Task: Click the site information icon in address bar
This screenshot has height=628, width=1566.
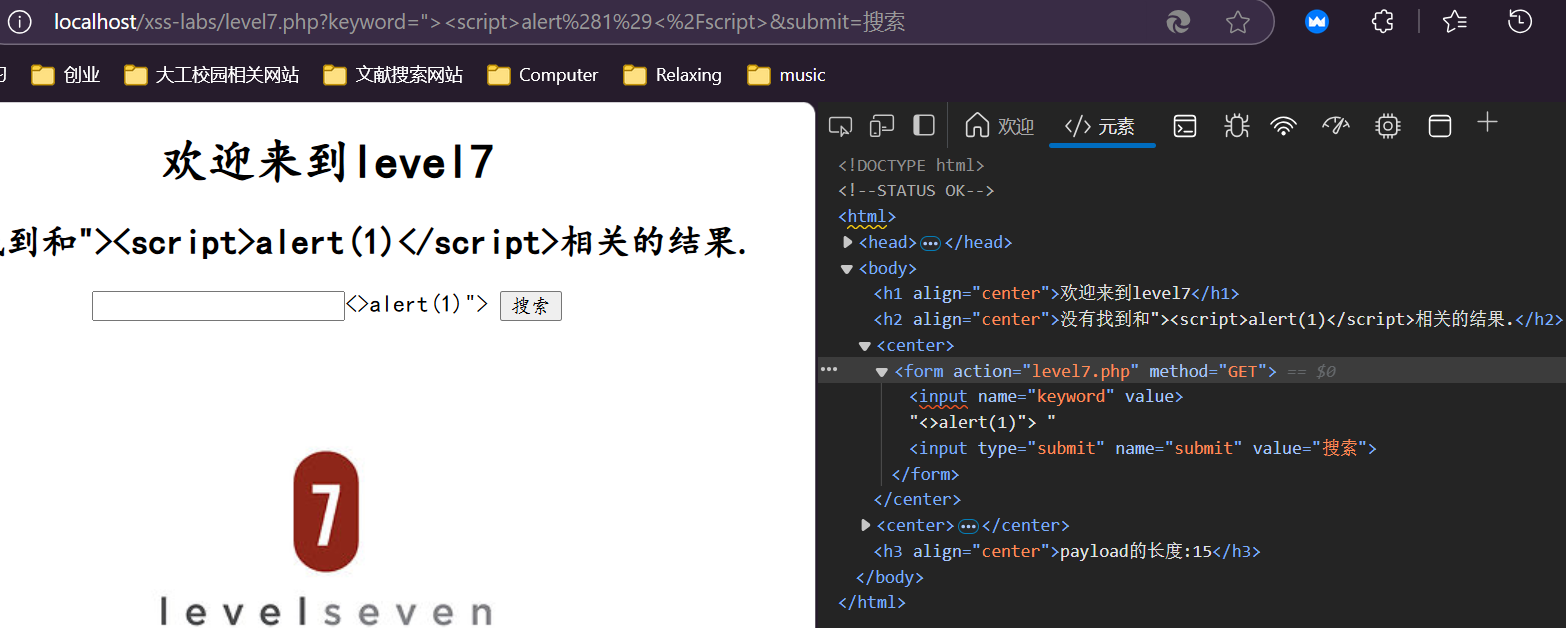Action: 19,21
